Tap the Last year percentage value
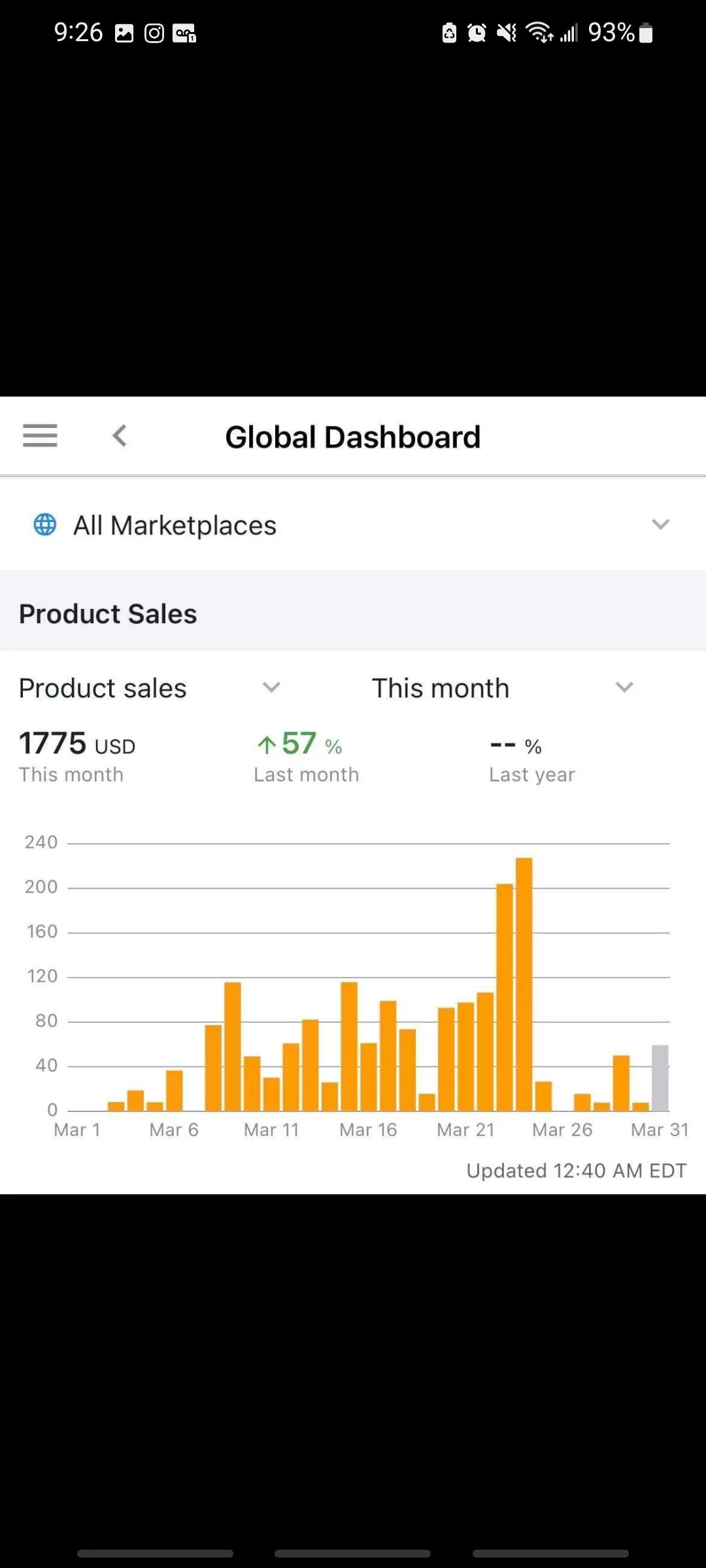Screen dimensions: 706x1568 click(x=516, y=745)
